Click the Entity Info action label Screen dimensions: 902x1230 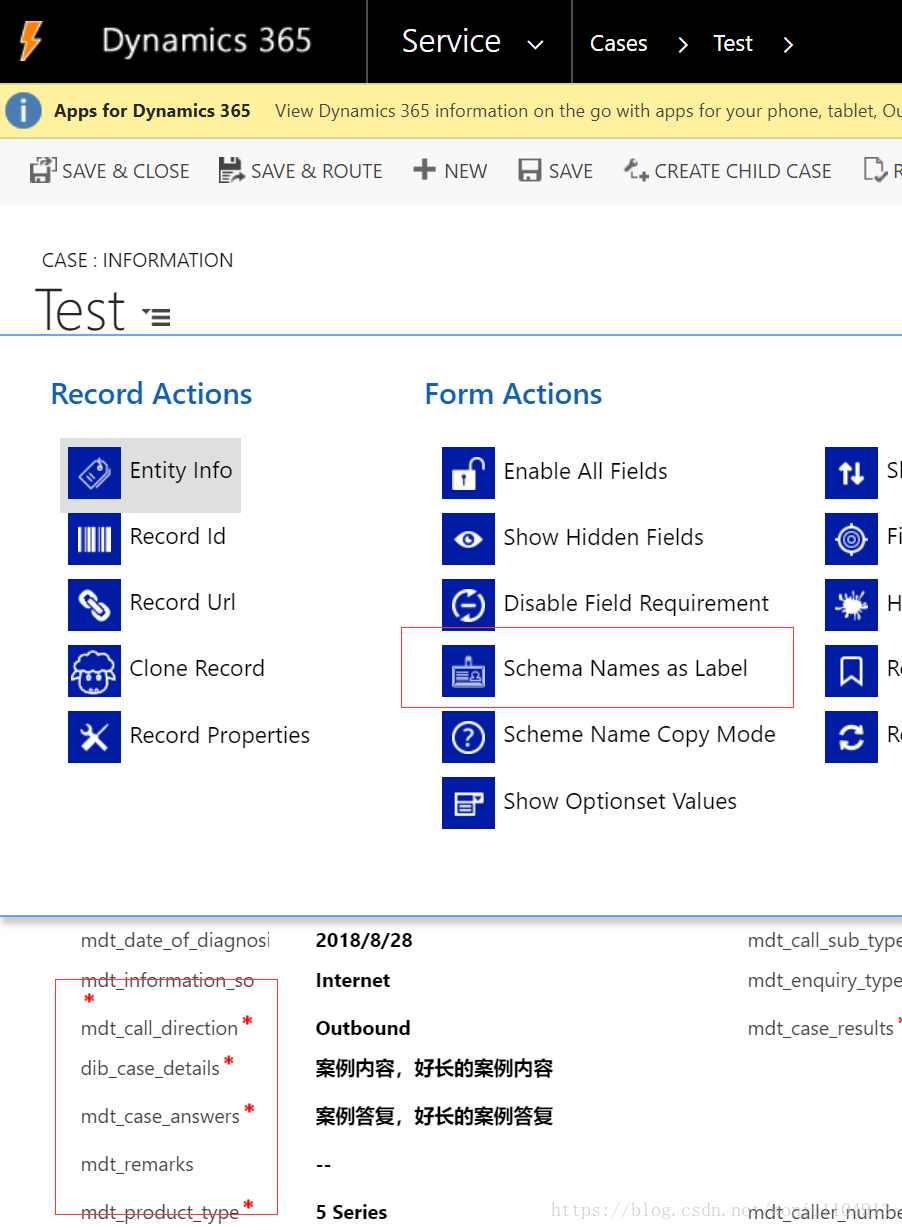tap(181, 470)
